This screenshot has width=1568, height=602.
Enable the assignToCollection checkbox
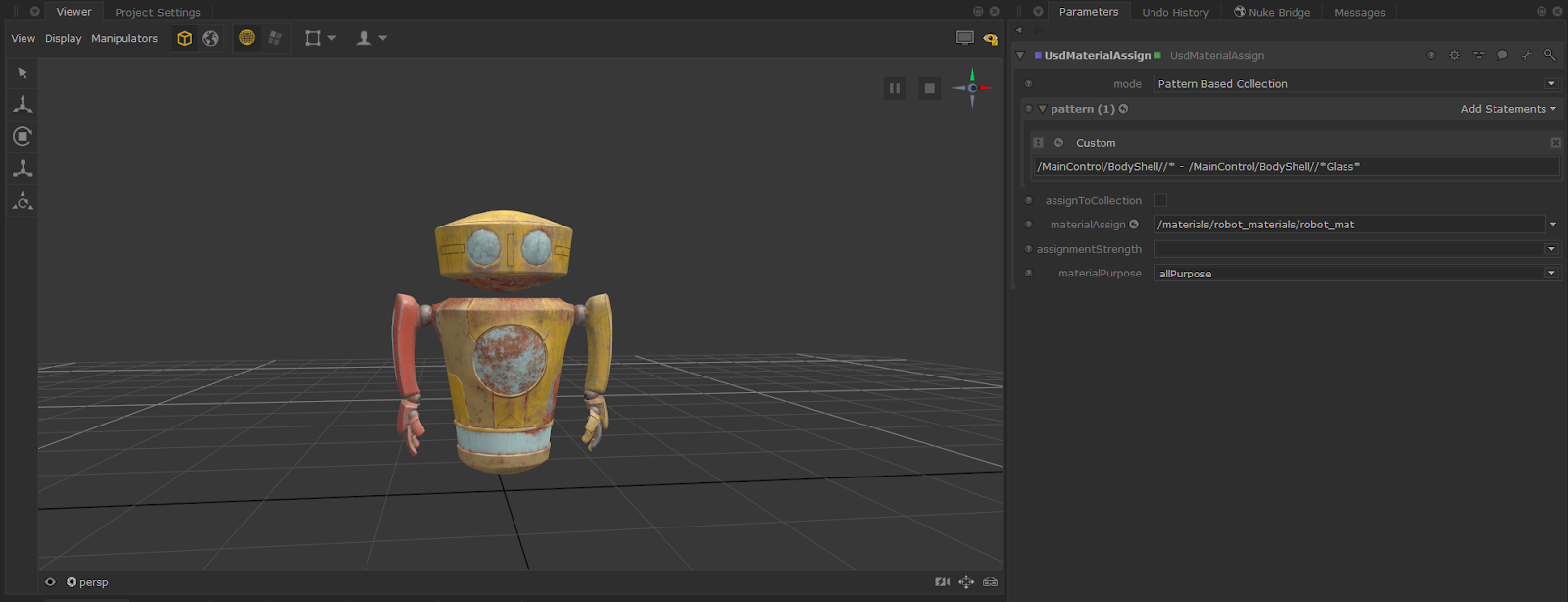point(1160,200)
